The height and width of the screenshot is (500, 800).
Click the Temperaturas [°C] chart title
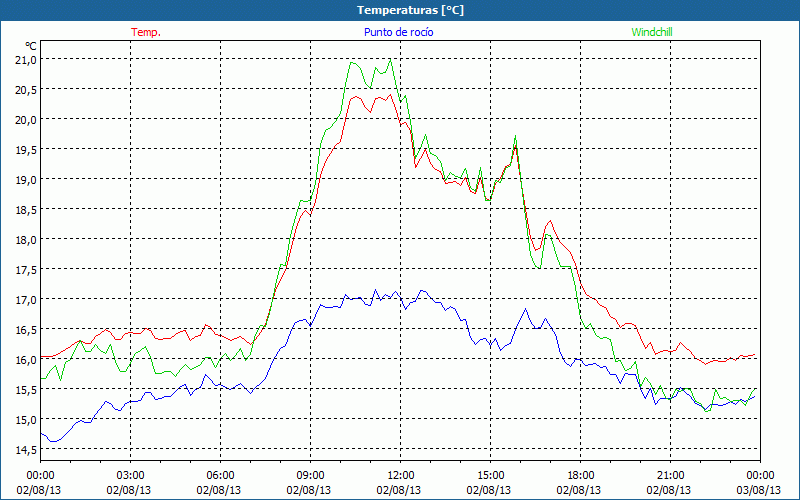410,10
